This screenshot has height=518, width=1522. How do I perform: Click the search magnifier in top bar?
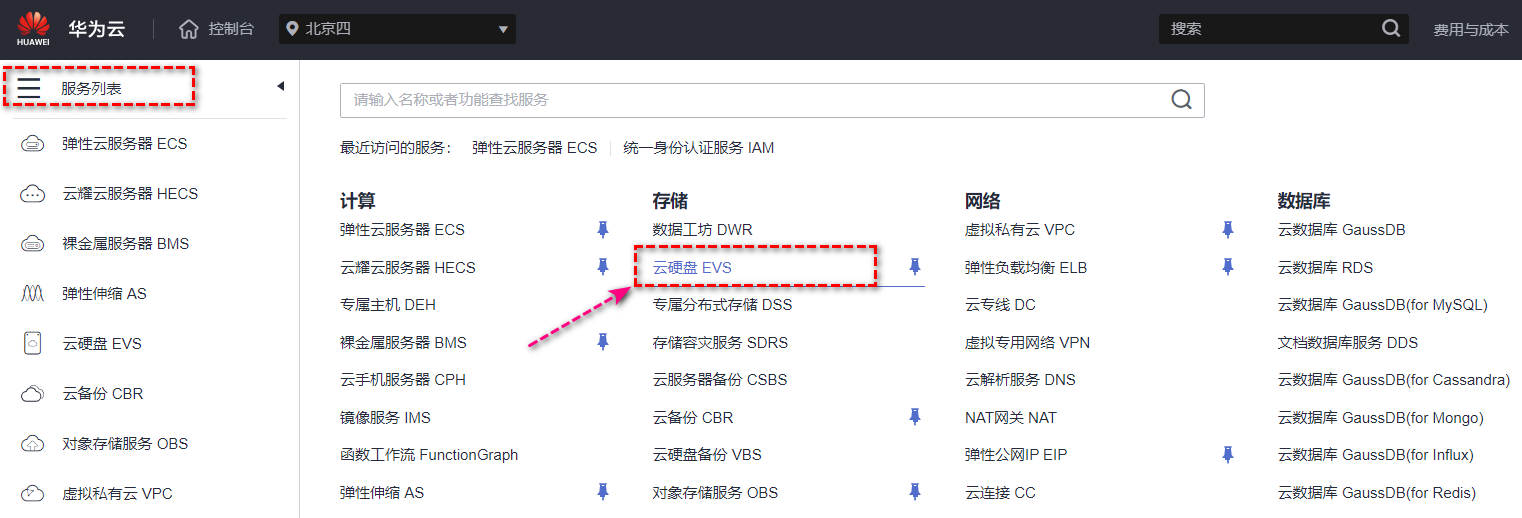pos(1391,29)
